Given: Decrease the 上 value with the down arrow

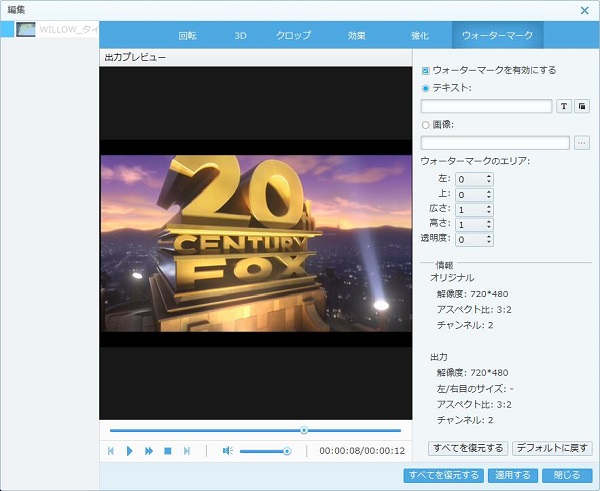Looking at the screenshot, I should (x=489, y=196).
